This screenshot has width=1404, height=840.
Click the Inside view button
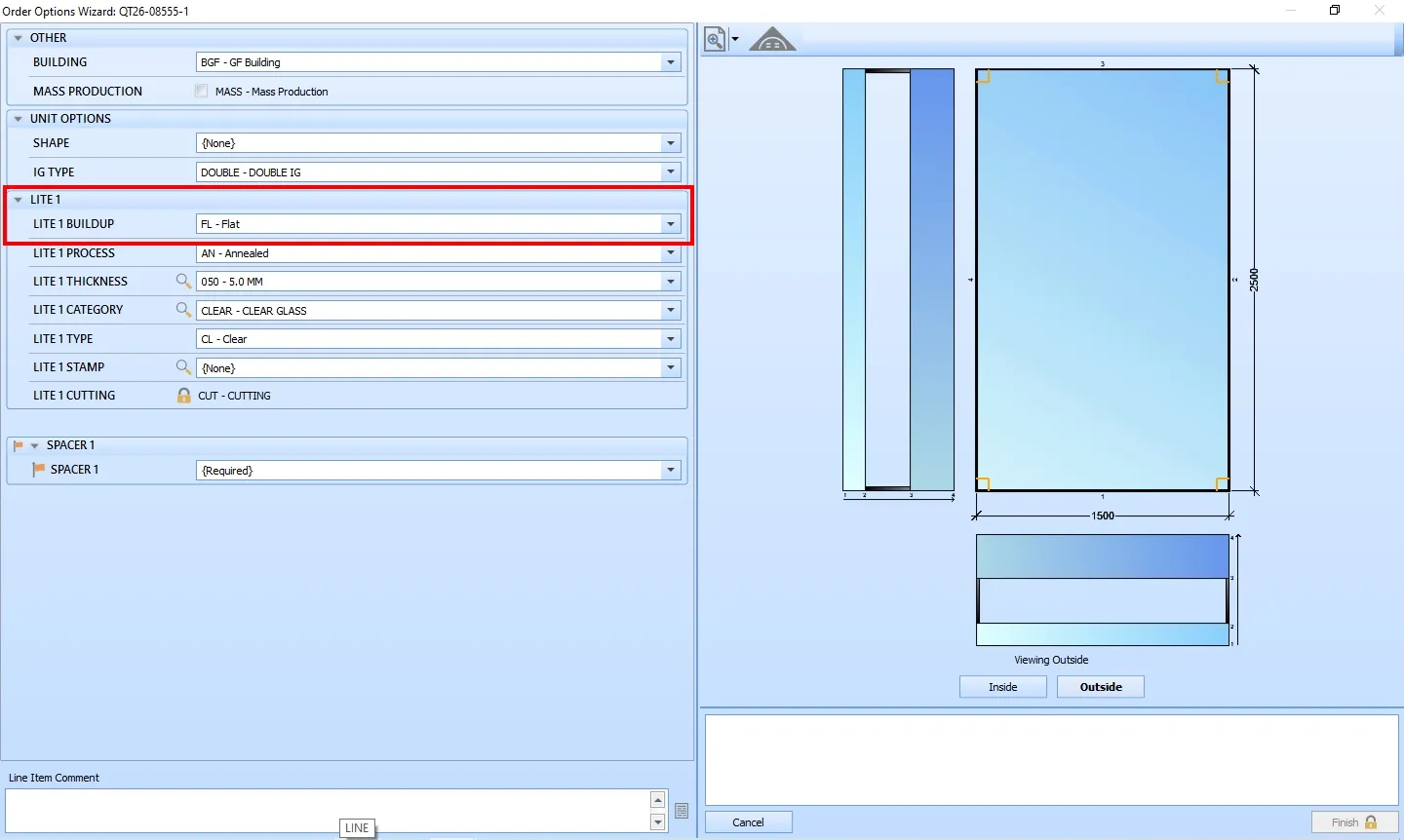tap(1003, 687)
